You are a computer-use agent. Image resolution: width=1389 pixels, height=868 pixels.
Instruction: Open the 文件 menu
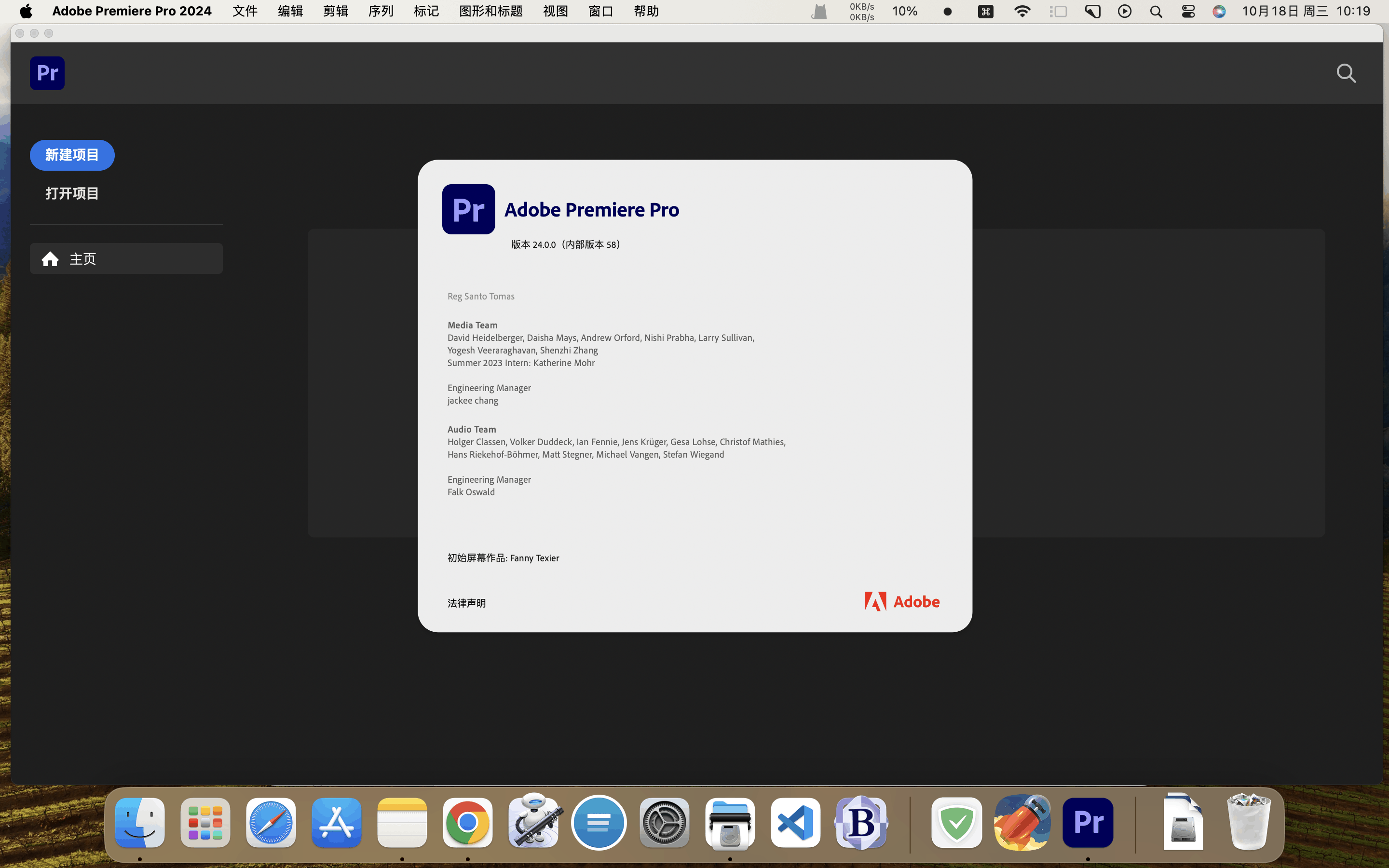click(x=245, y=12)
